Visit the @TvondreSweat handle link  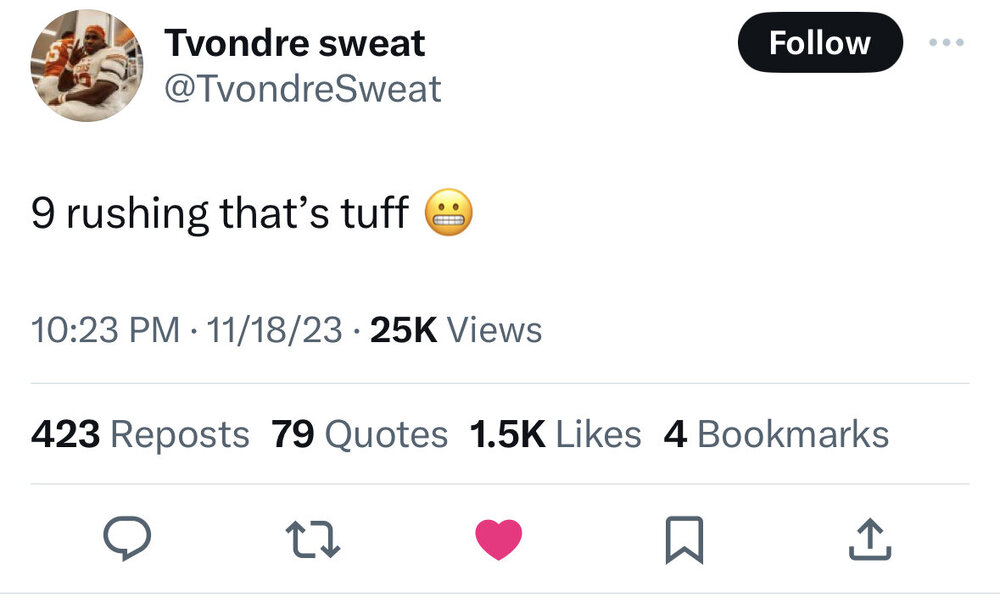tap(301, 89)
